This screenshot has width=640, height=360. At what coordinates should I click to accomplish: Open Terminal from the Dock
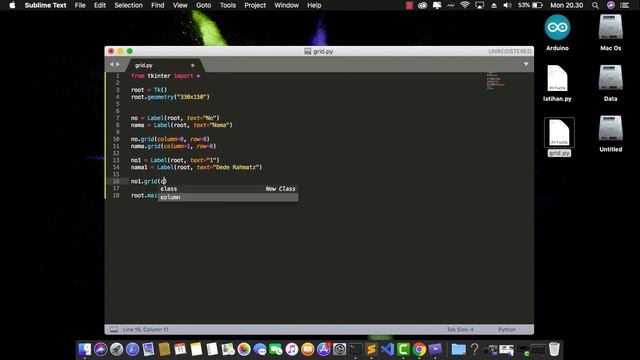[355, 350]
